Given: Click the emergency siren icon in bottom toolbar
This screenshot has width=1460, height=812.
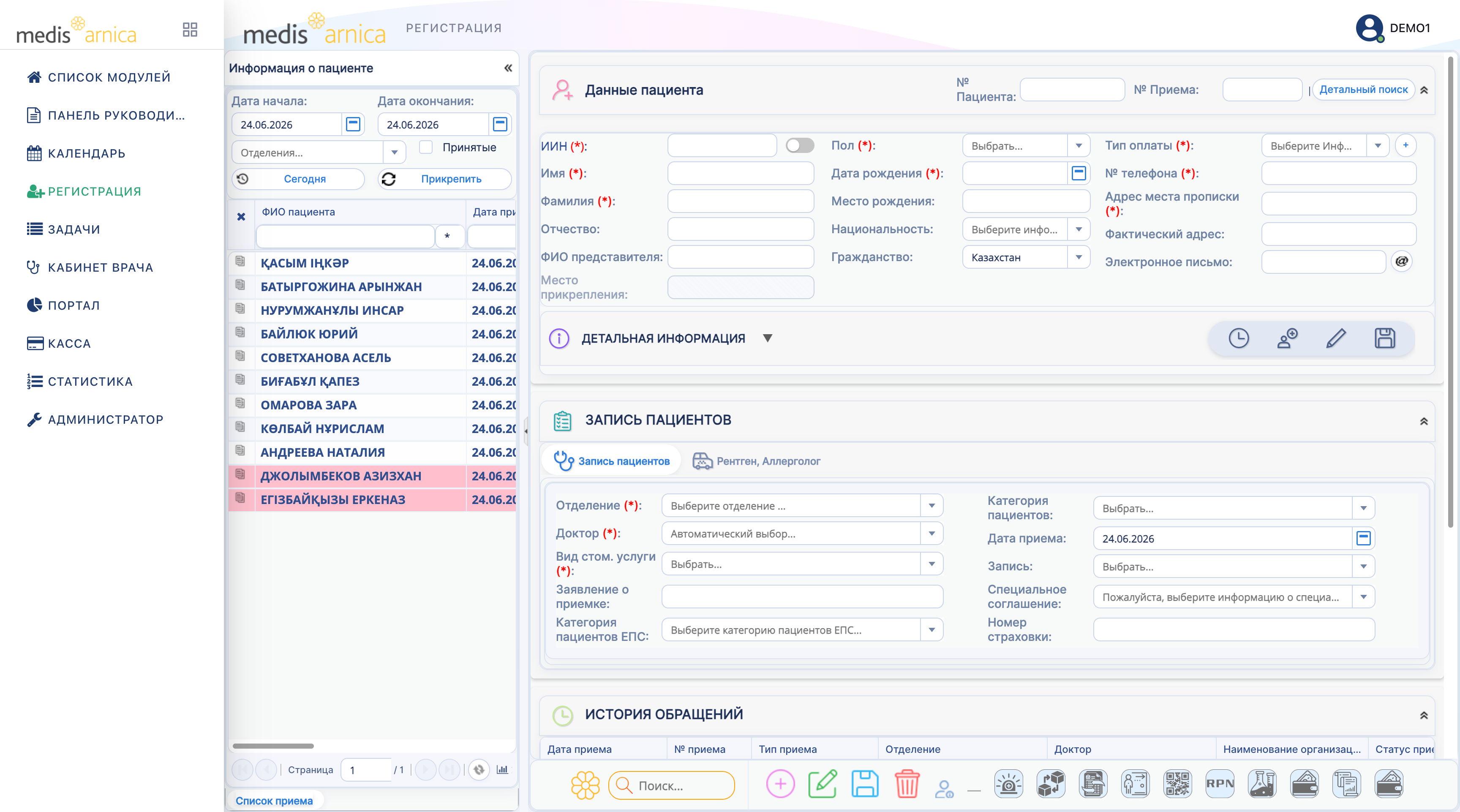Looking at the screenshot, I should click(x=1009, y=784).
